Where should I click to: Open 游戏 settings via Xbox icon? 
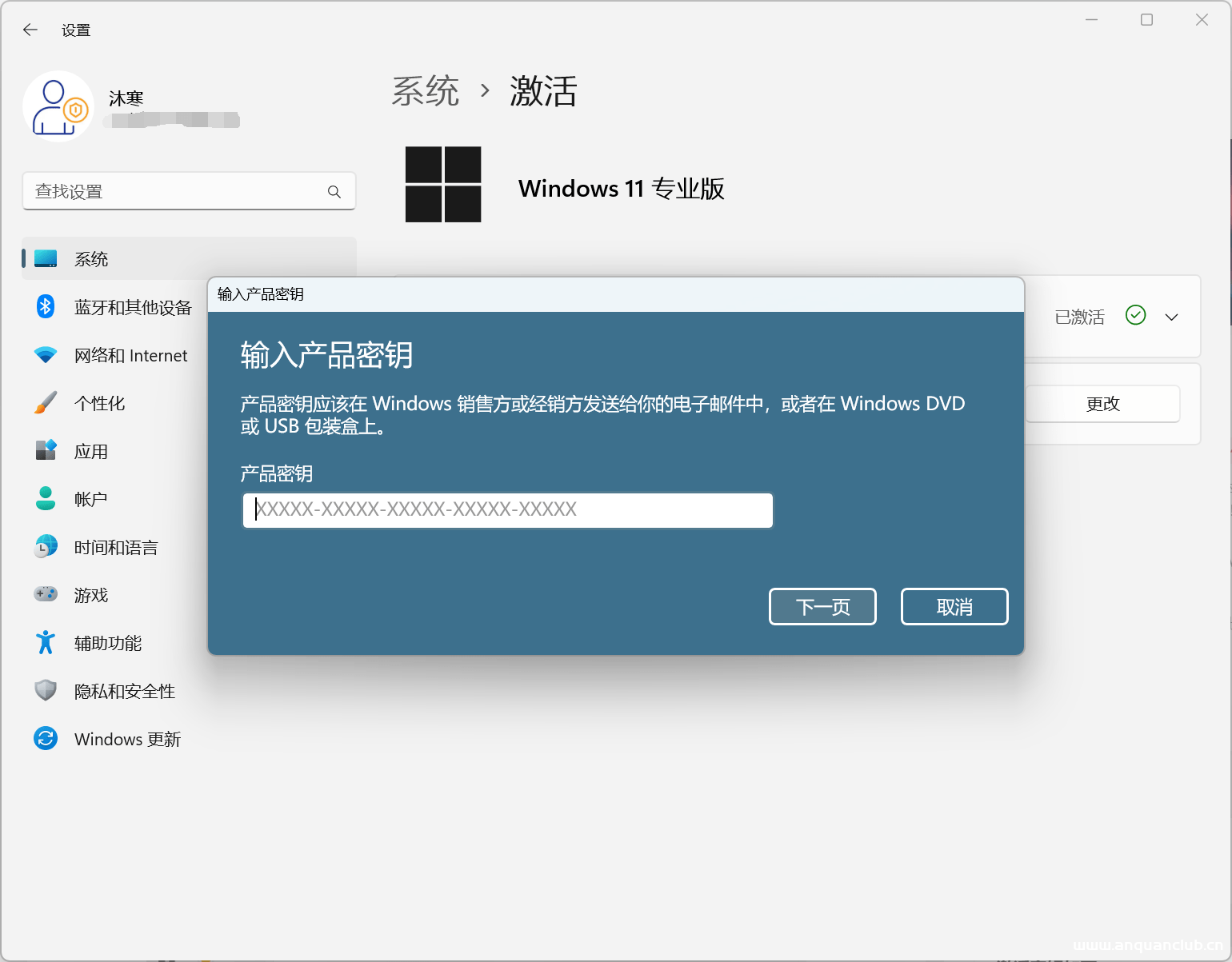[x=46, y=594]
